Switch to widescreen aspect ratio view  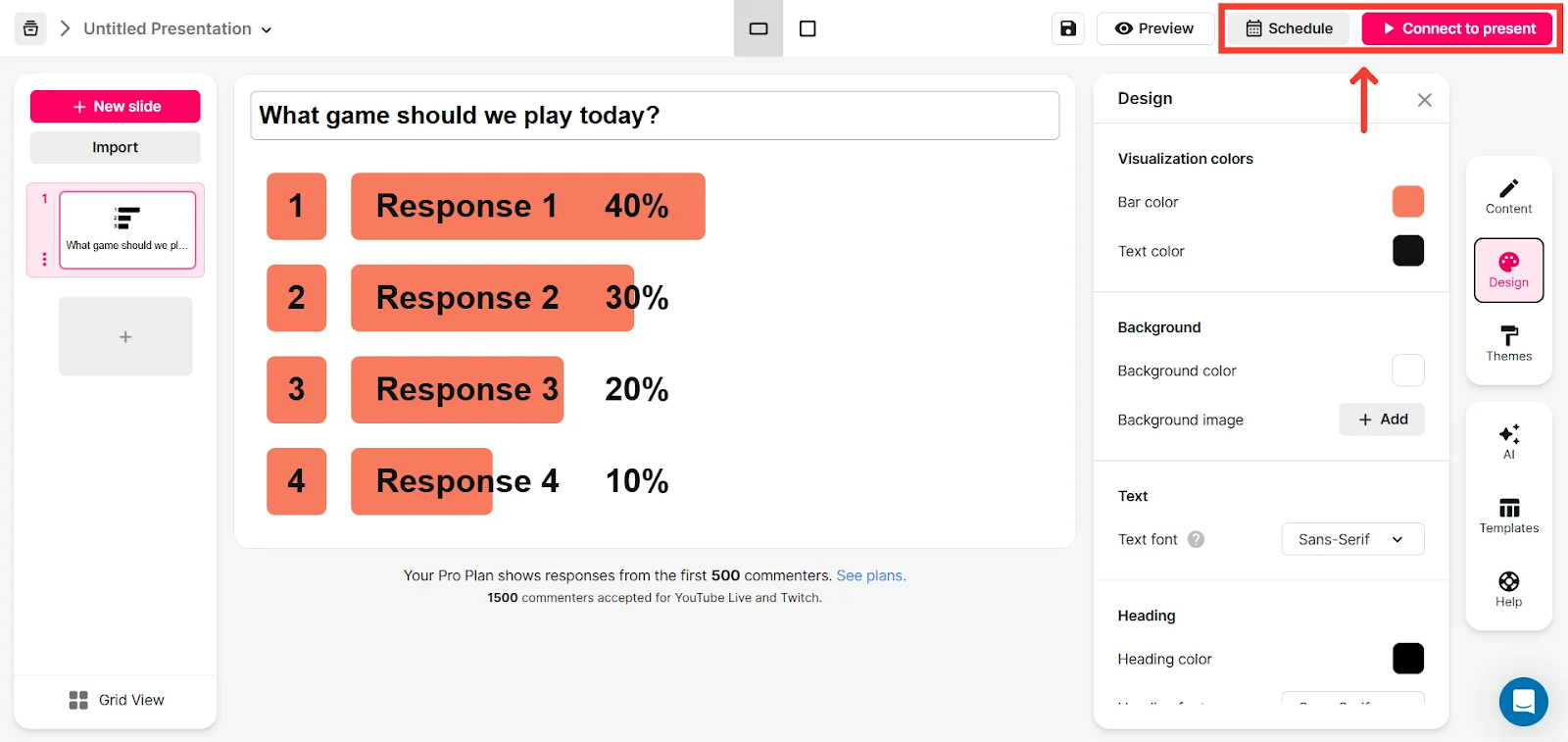click(x=759, y=28)
